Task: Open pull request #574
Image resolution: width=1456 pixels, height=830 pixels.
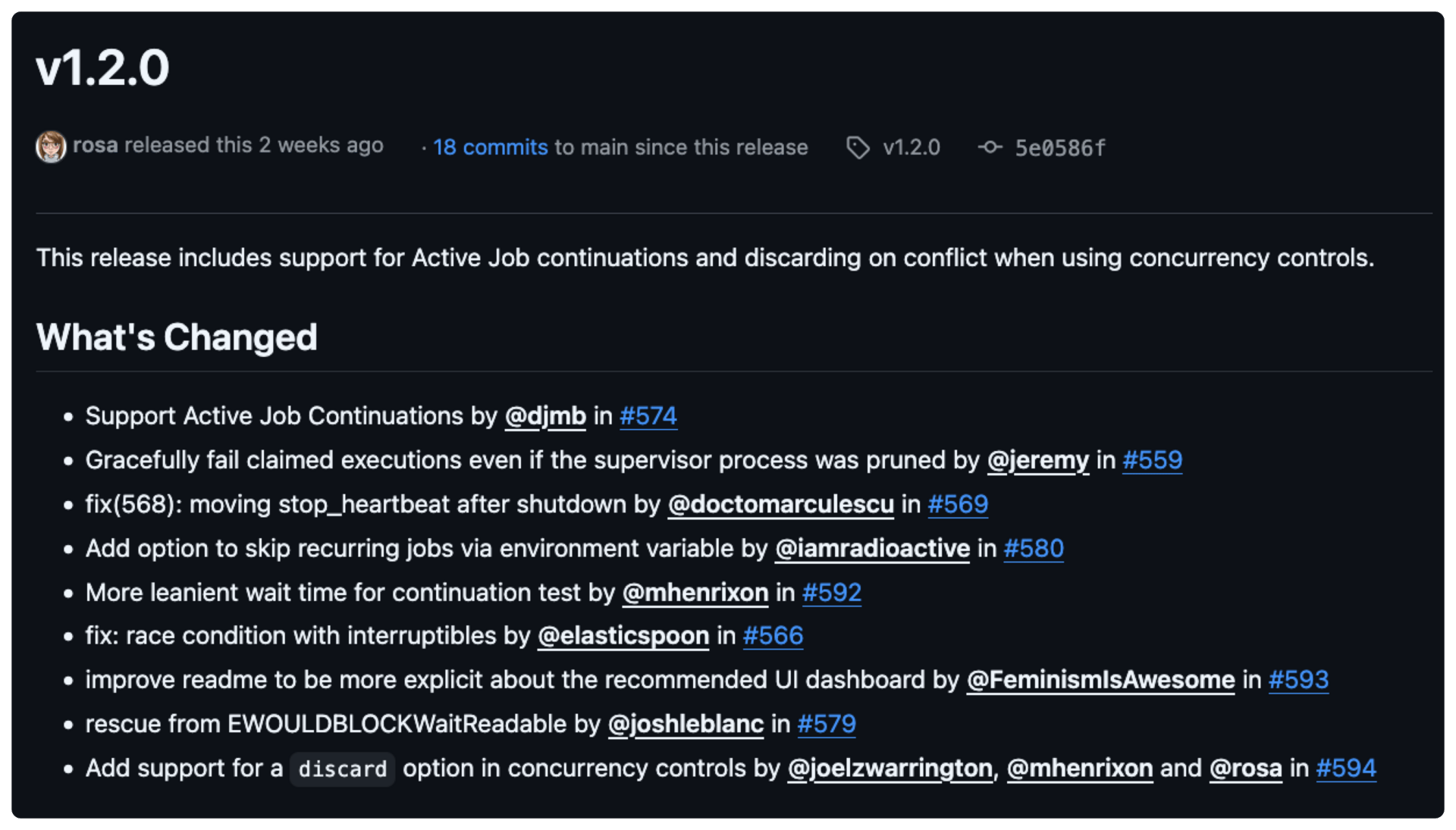Action: pos(648,415)
